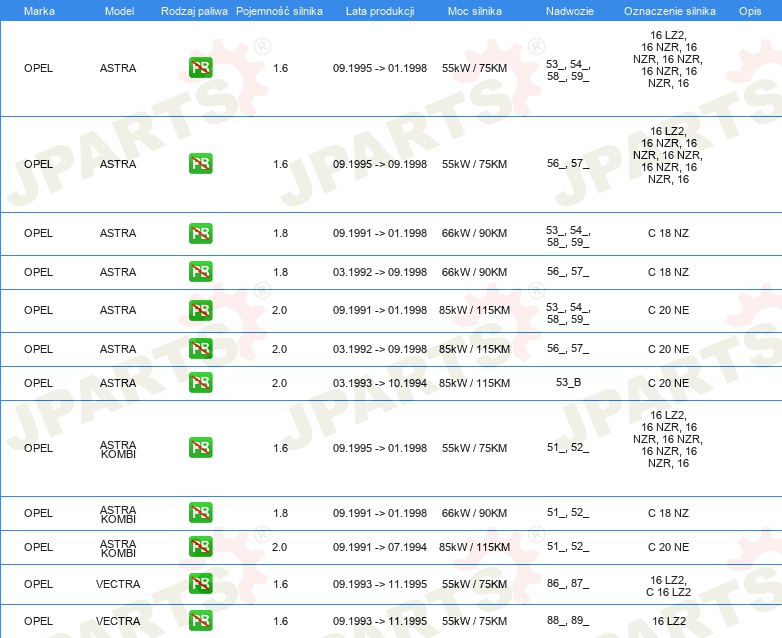Select the 09.1991 -> 07.1994 date cell
782x638 pixels.
[x=380, y=547]
